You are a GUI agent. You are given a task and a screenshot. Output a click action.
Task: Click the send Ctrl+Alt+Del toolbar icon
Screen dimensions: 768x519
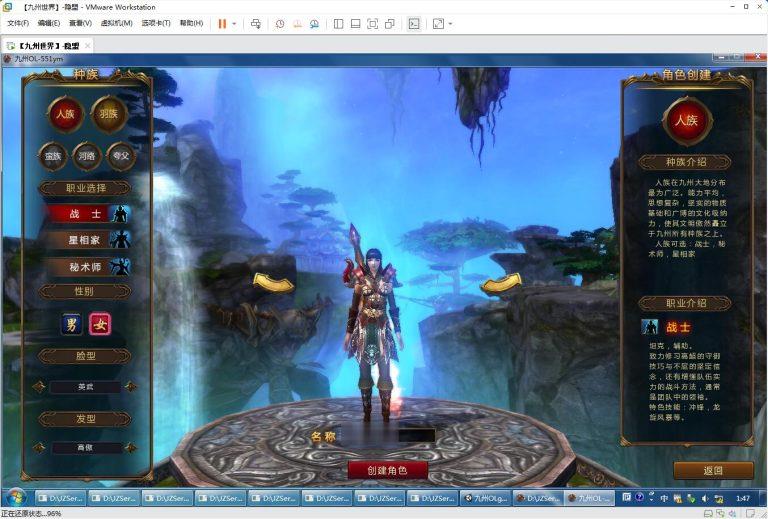[x=256, y=24]
